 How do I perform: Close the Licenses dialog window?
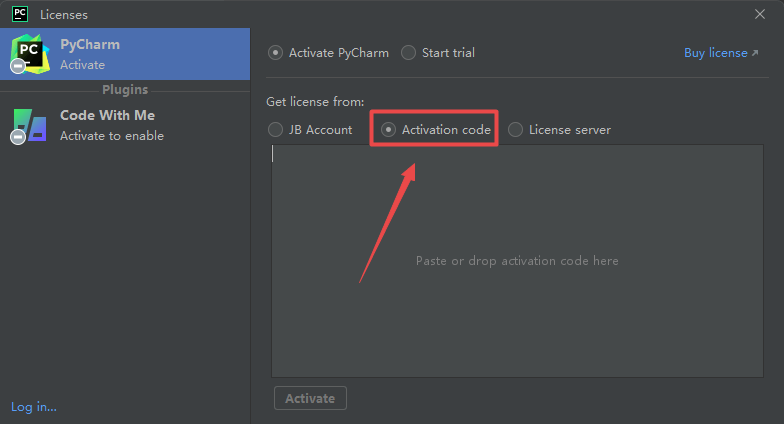[759, 14]
